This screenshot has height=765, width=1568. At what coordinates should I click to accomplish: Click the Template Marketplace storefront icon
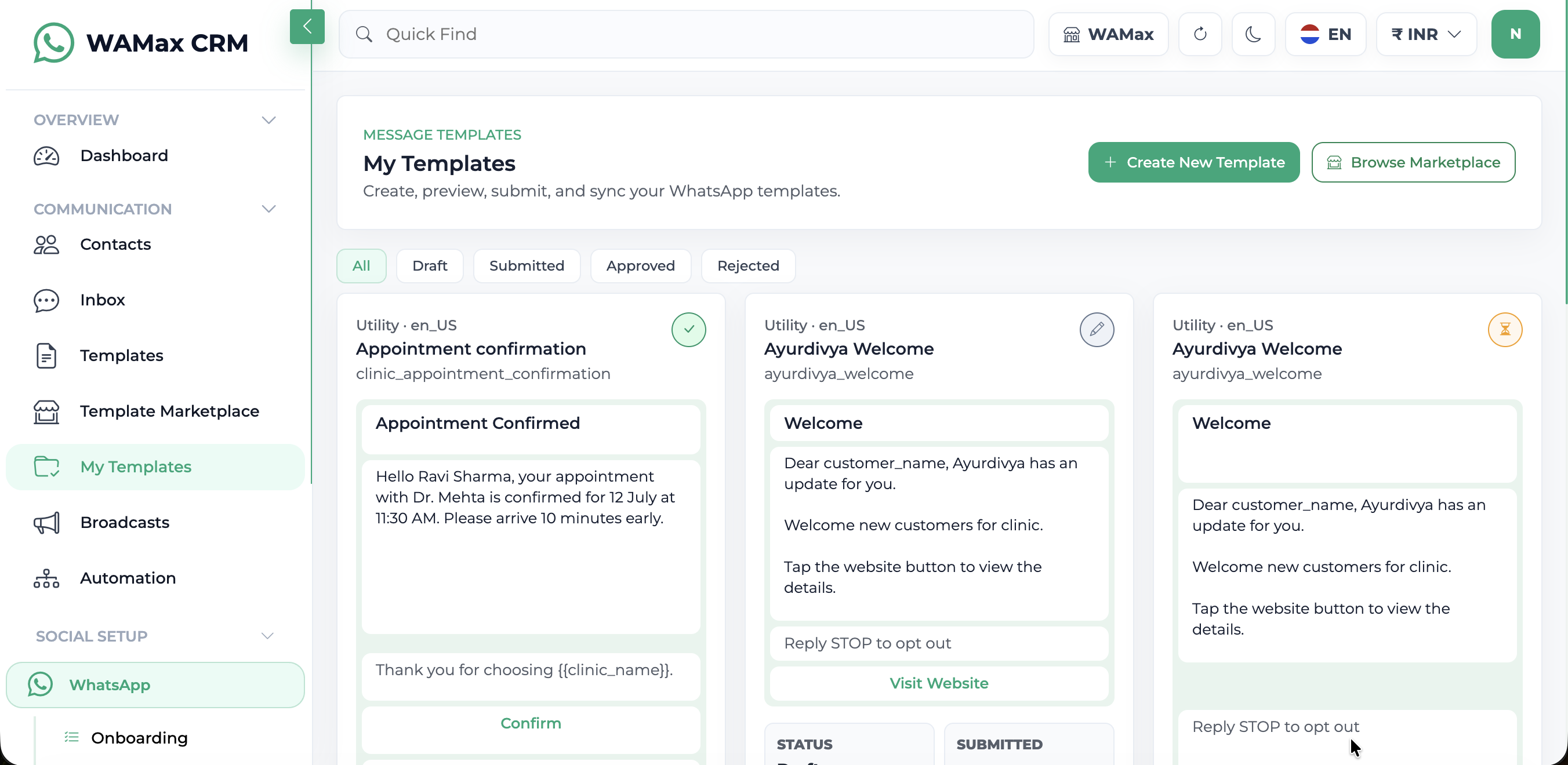46,411
